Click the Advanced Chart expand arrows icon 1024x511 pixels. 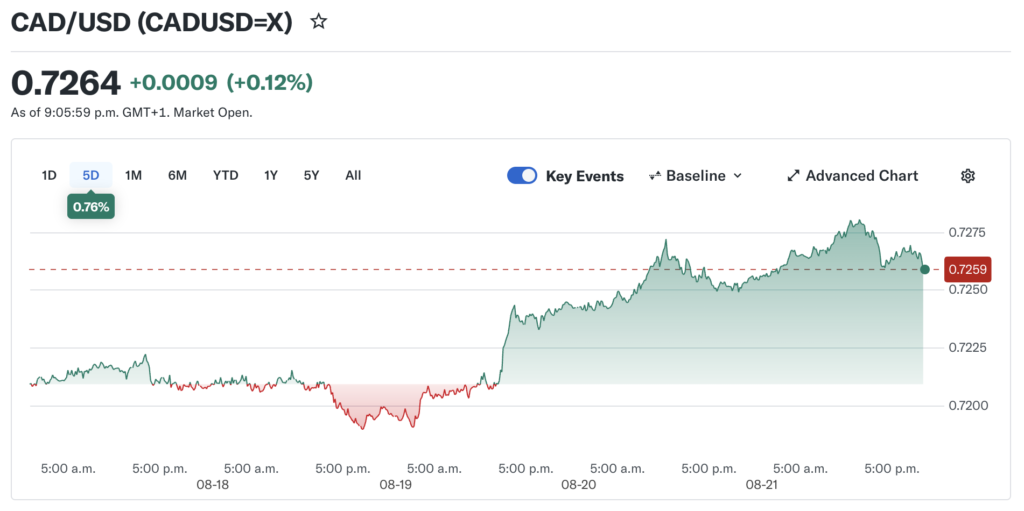(x=793, y=176)
